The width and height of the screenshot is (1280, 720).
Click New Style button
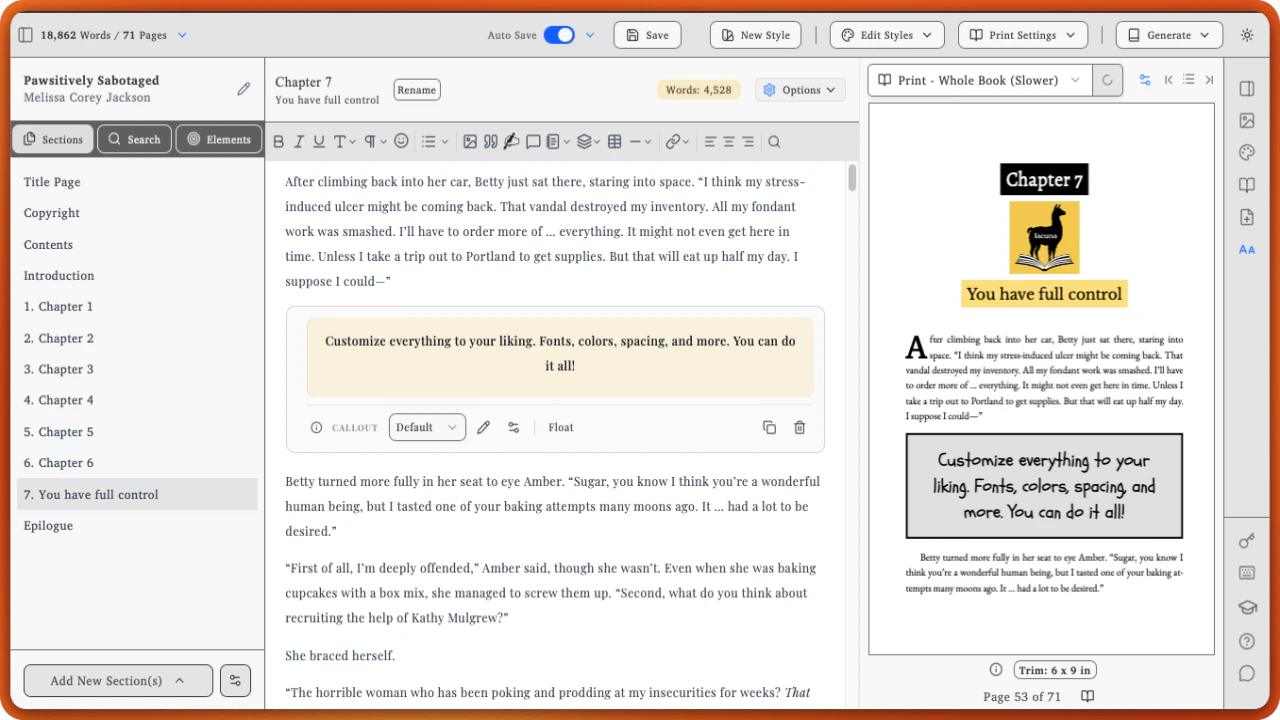tap(753, 35)
